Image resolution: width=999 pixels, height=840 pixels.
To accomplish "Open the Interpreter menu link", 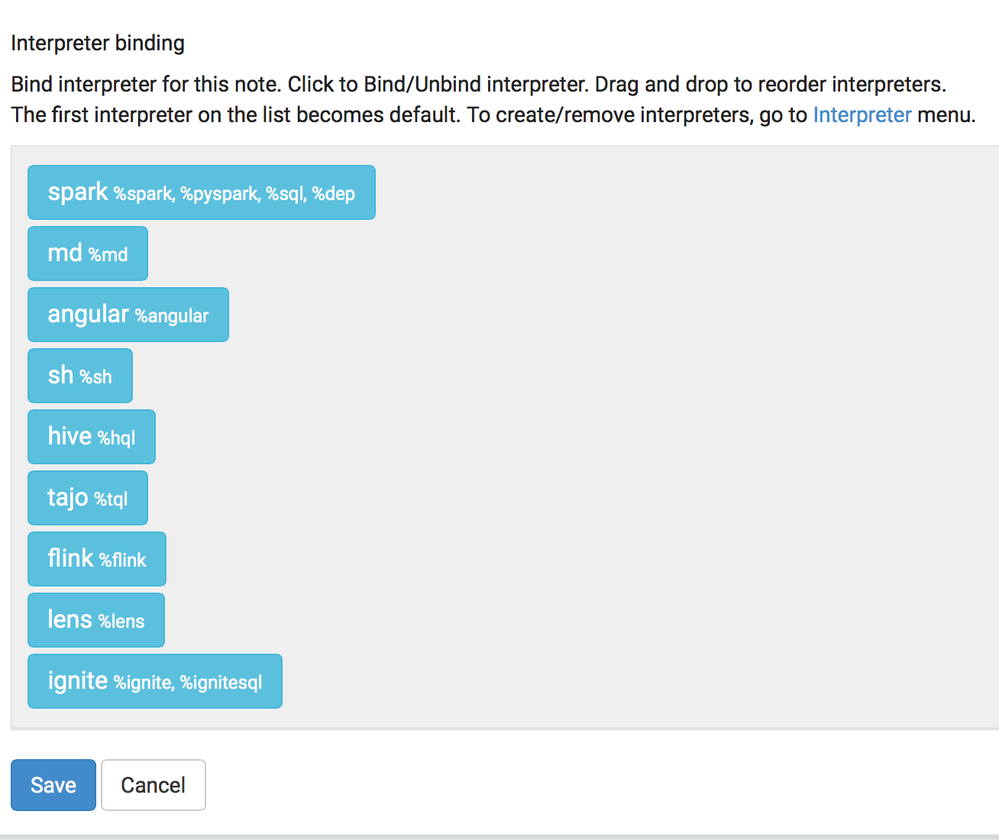I will coord(861,115).
